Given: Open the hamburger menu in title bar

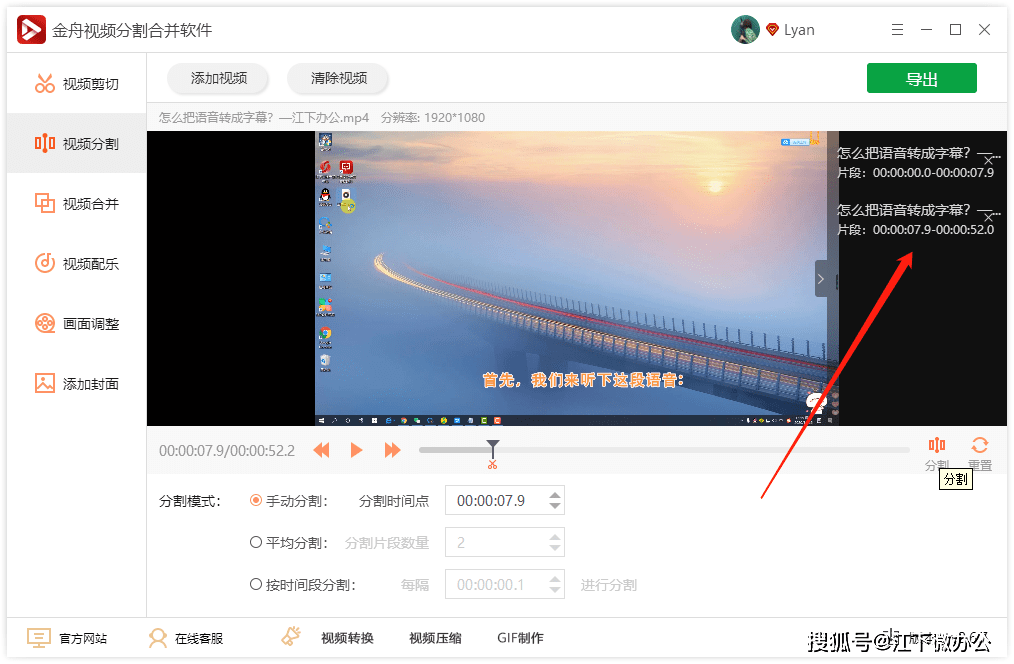Looking at the screenshot, I should coord(897,30).
